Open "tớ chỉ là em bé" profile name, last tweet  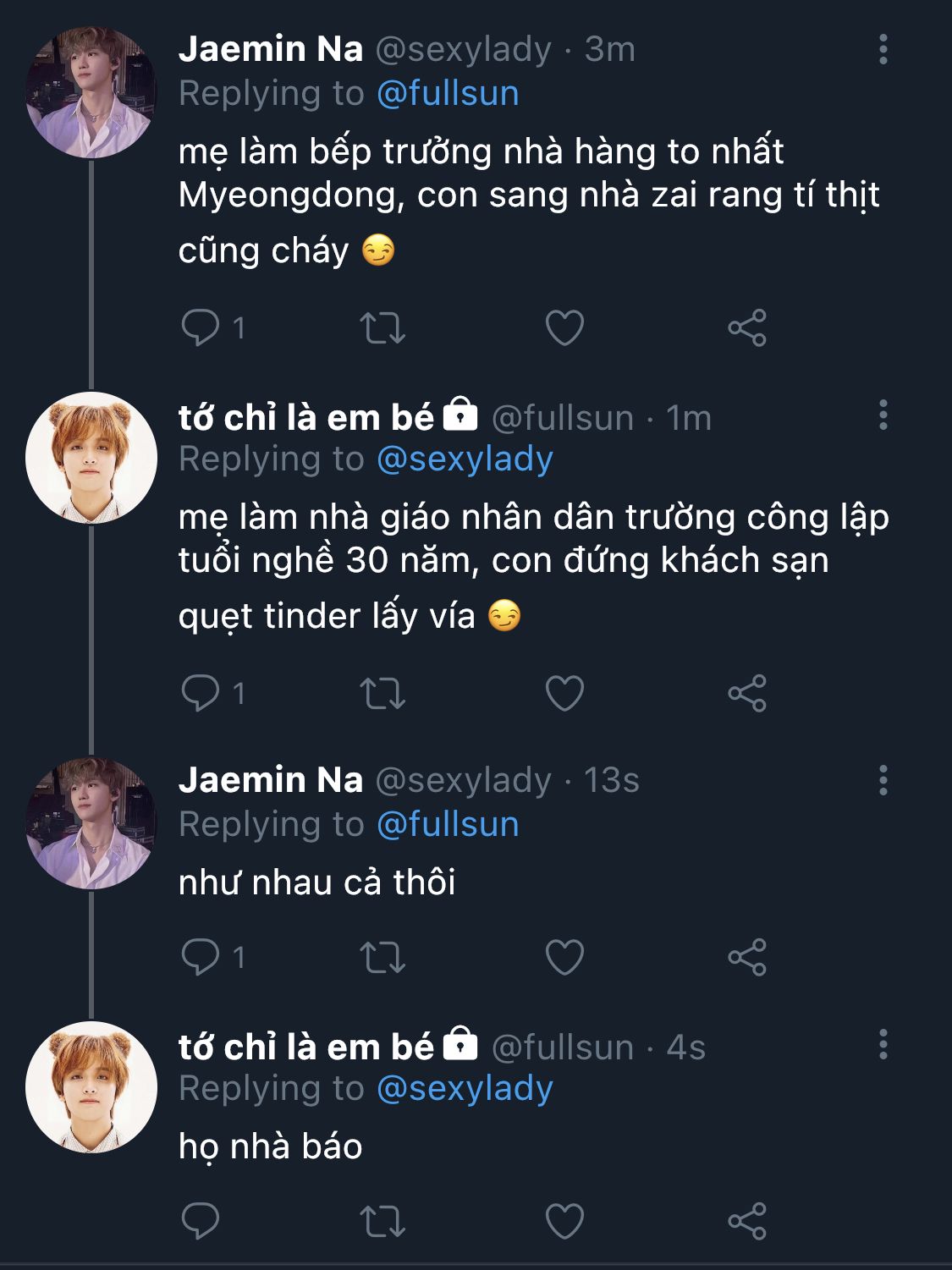pos(305,1047)
